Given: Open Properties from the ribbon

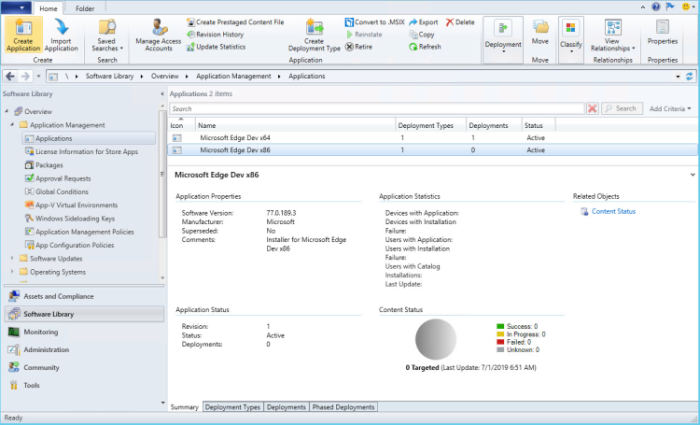Looking at the screenshot, I should click(x=662, y=33).
